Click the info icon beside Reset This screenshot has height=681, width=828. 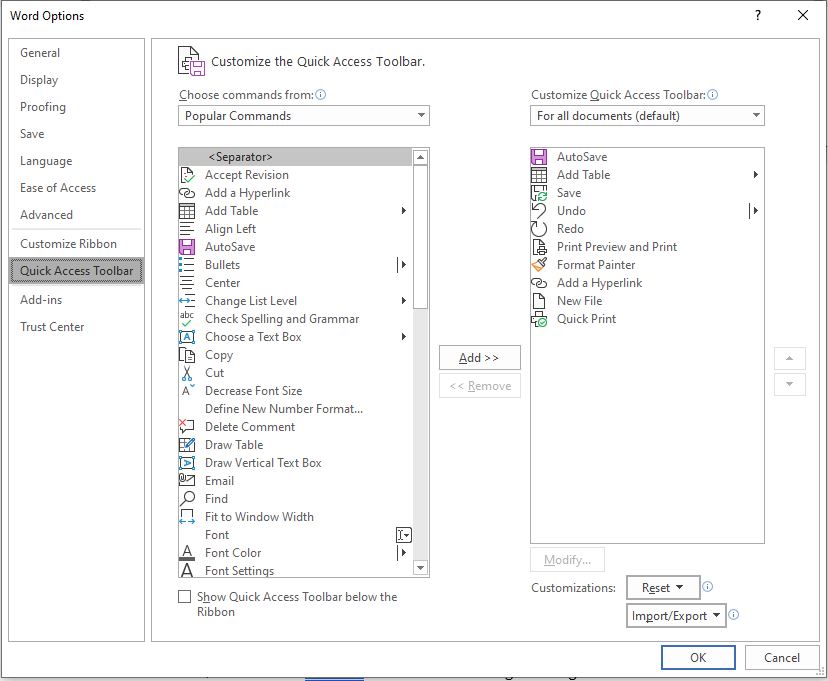(x=708, y=587)
